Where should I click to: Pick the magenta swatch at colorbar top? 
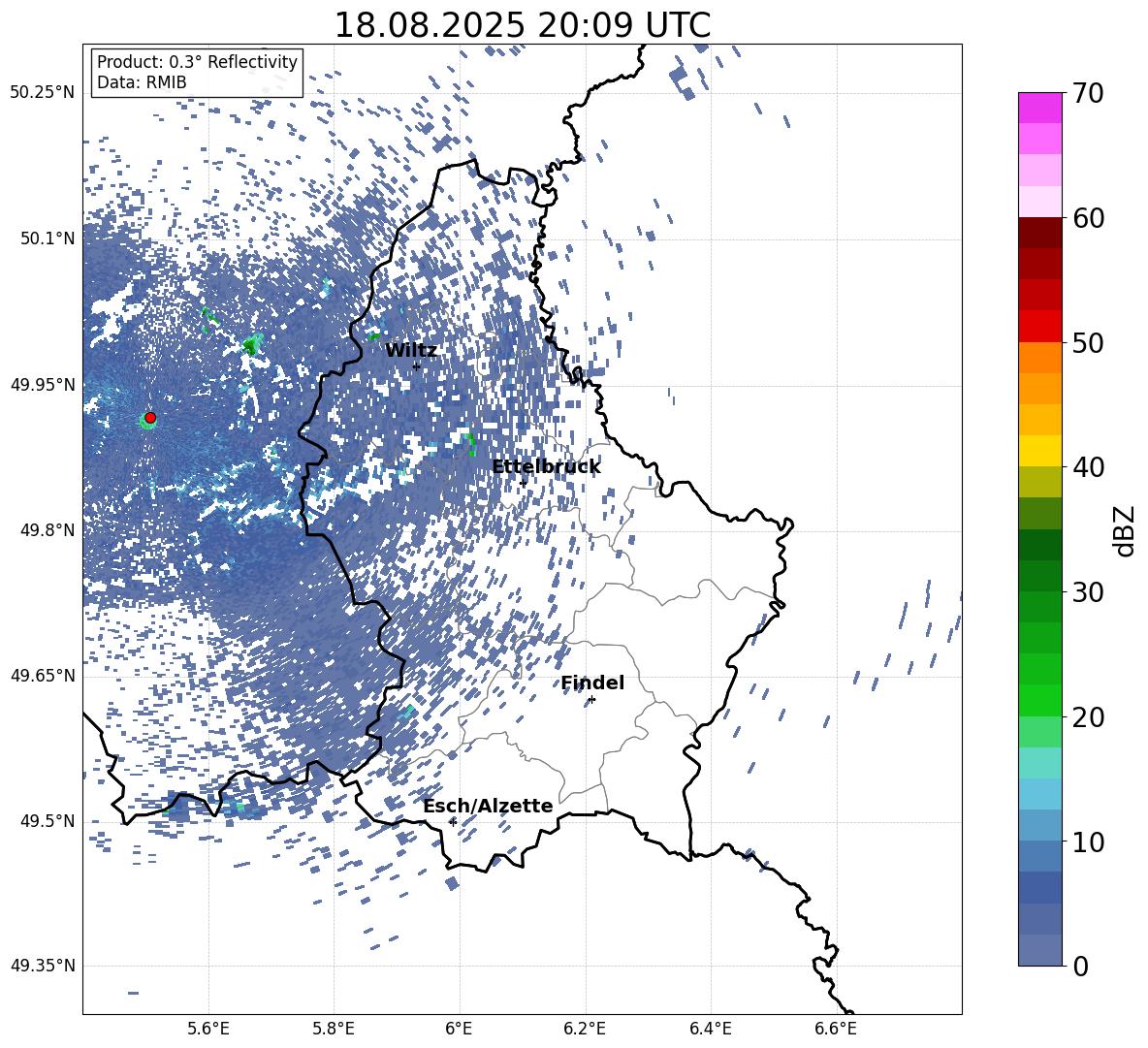pos(1039,109)
